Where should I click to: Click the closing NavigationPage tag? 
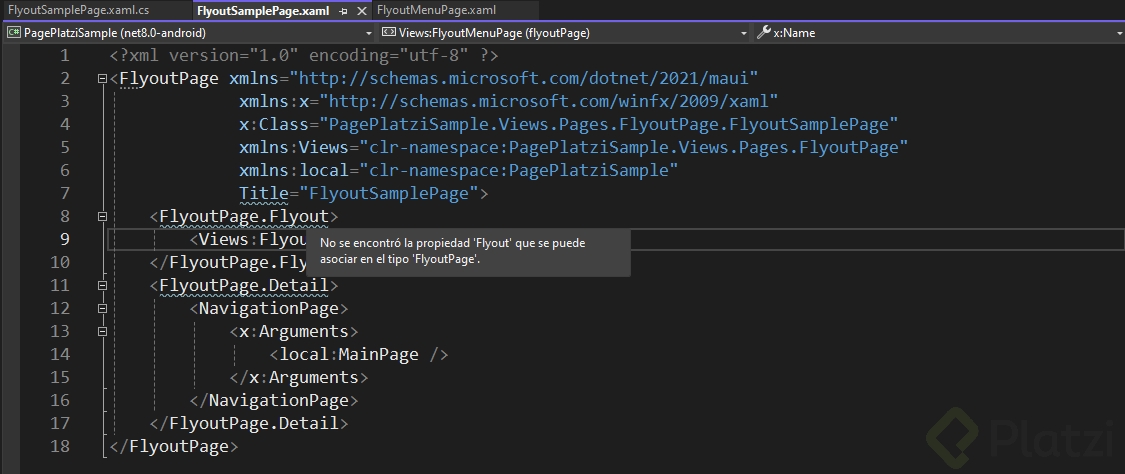(x=274, y=400)
